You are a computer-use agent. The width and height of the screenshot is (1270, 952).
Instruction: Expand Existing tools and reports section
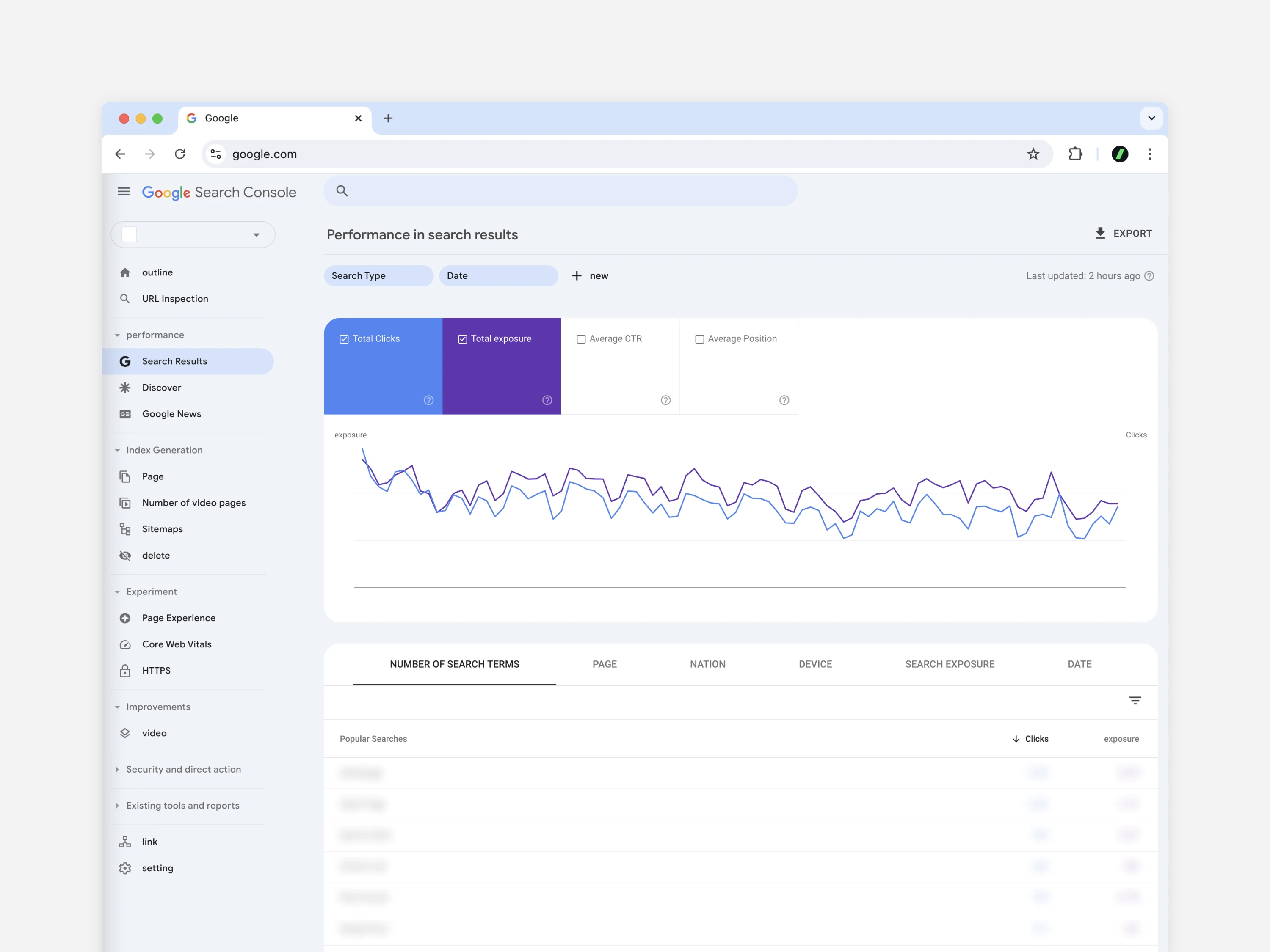pos(117,806)
